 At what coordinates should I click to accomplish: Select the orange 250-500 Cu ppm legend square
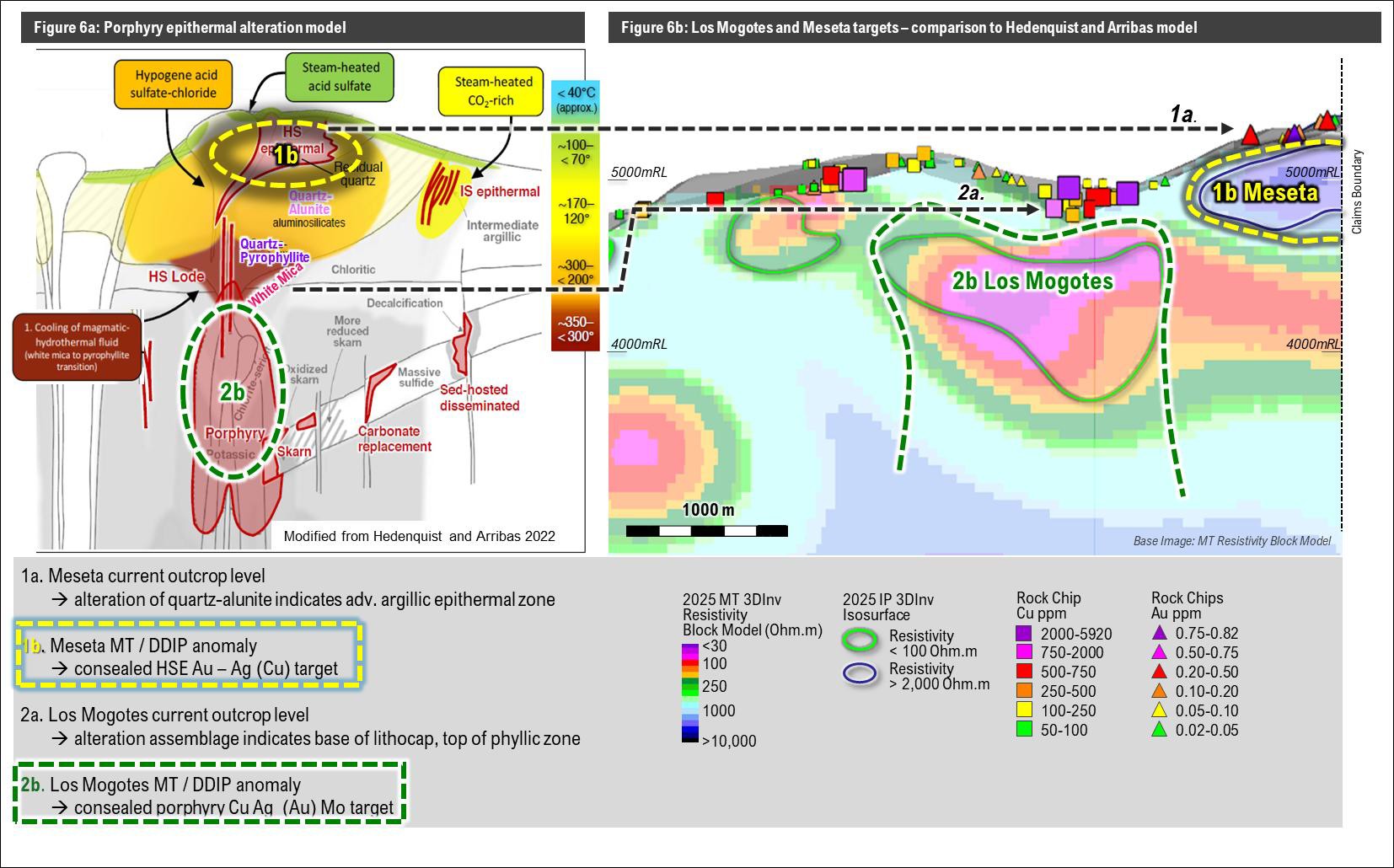1024,691
